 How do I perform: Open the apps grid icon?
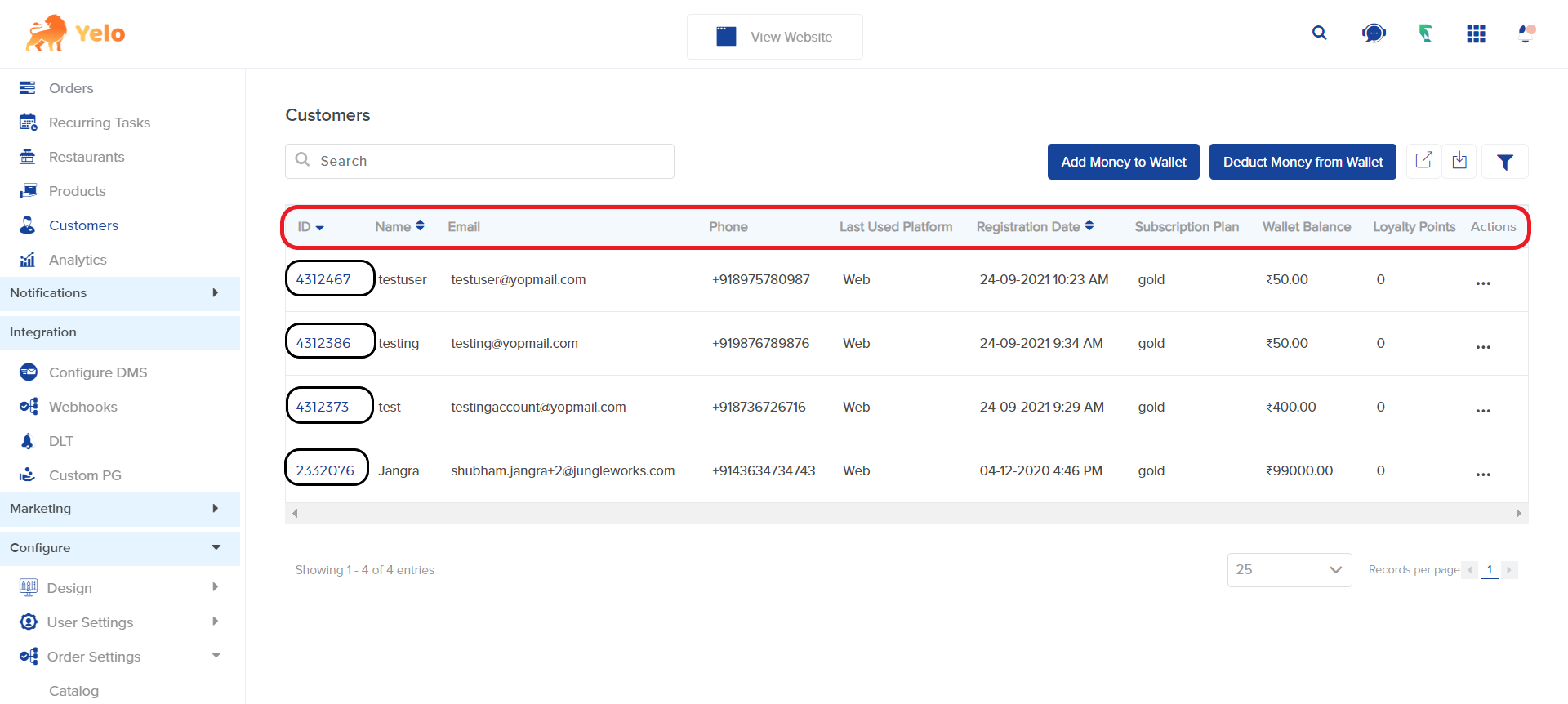pyautogui.click(x=1476, y=33)
